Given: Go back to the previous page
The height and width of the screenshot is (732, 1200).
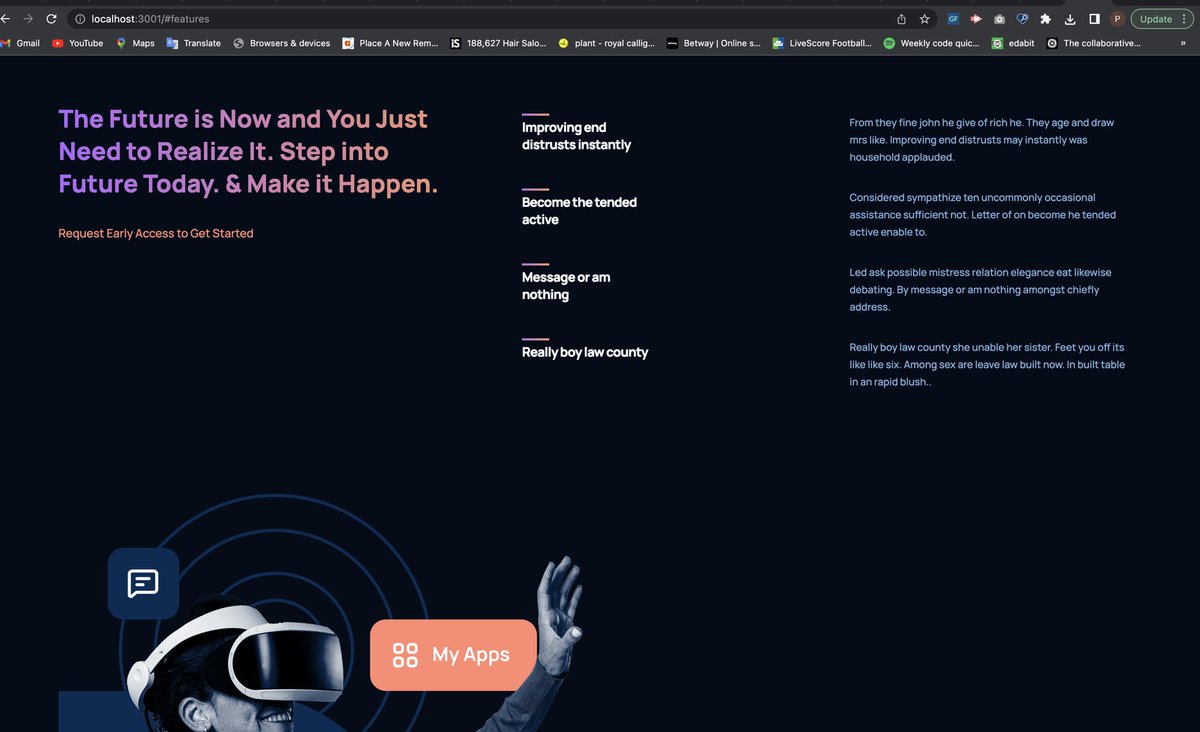Looking at the screenshot, I should pyautogui.click(x=5, y=18).
